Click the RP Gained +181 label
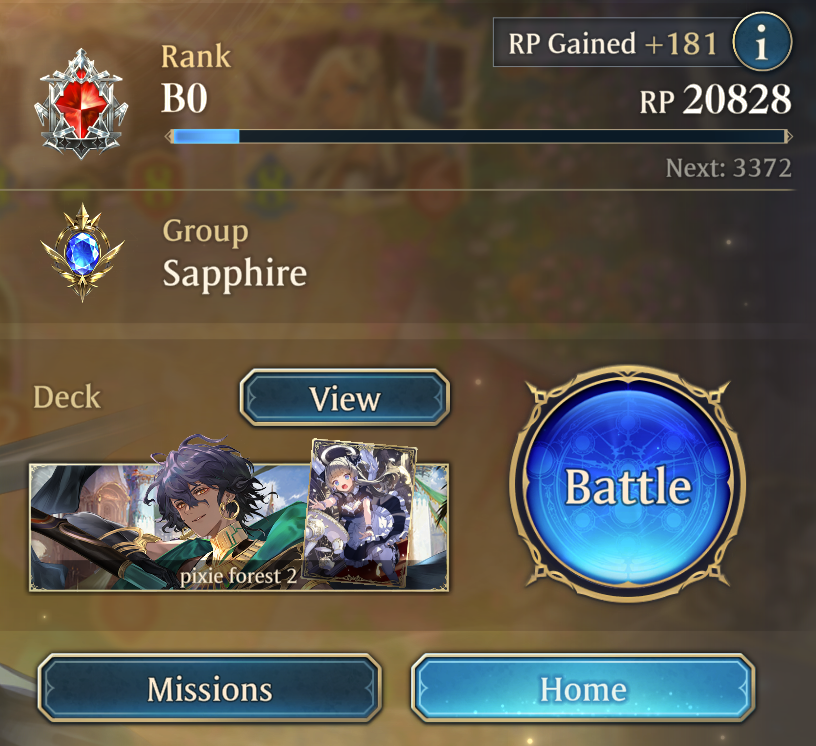The height and width of the screenshot is (746, 816). pyautogui.click(x=613, y=43)
